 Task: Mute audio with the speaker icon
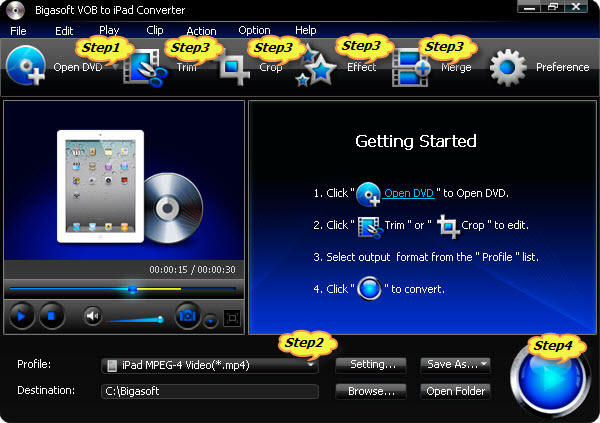point(92,316)
